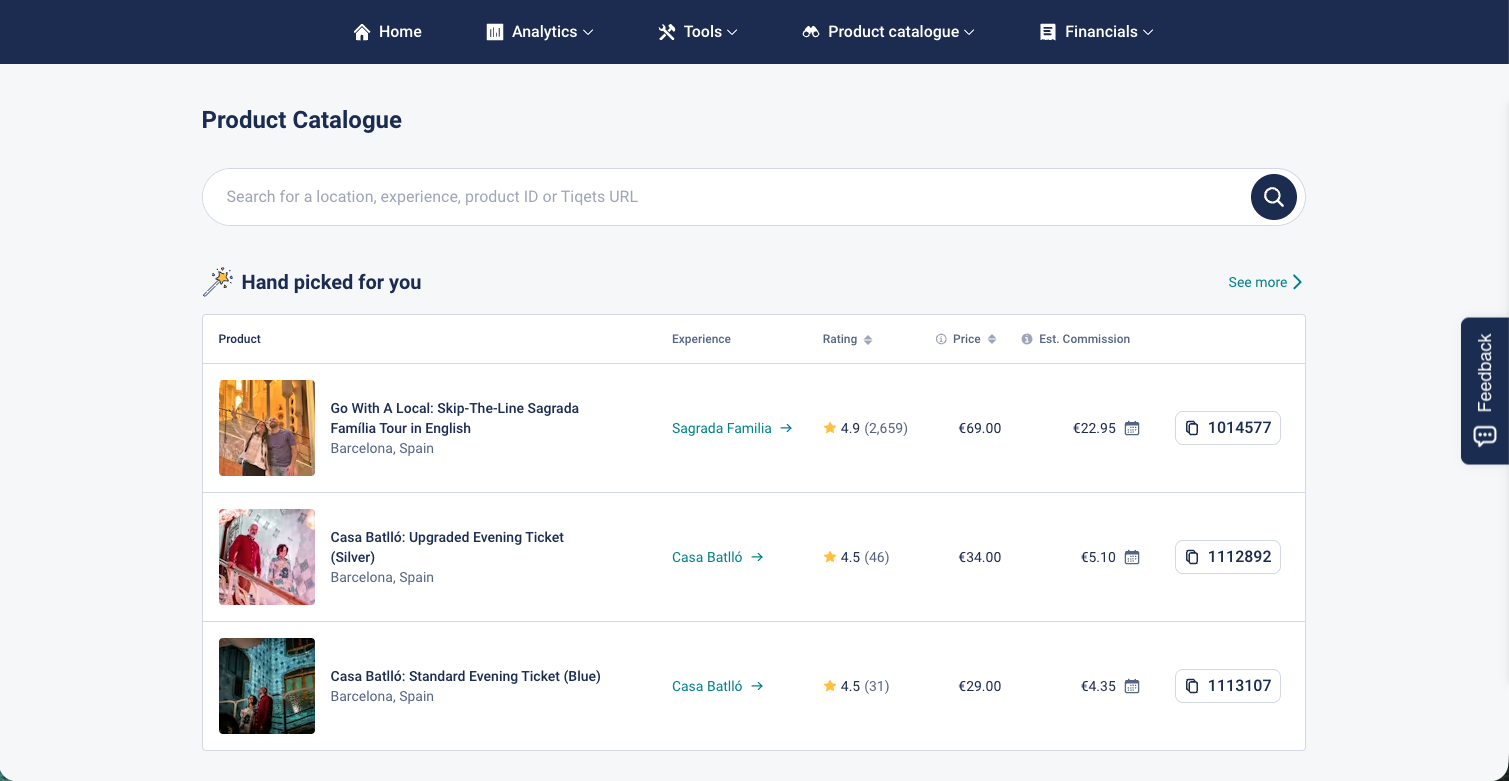
Task: Copy product ID 1113107
Action: (x=1228, y=686)
